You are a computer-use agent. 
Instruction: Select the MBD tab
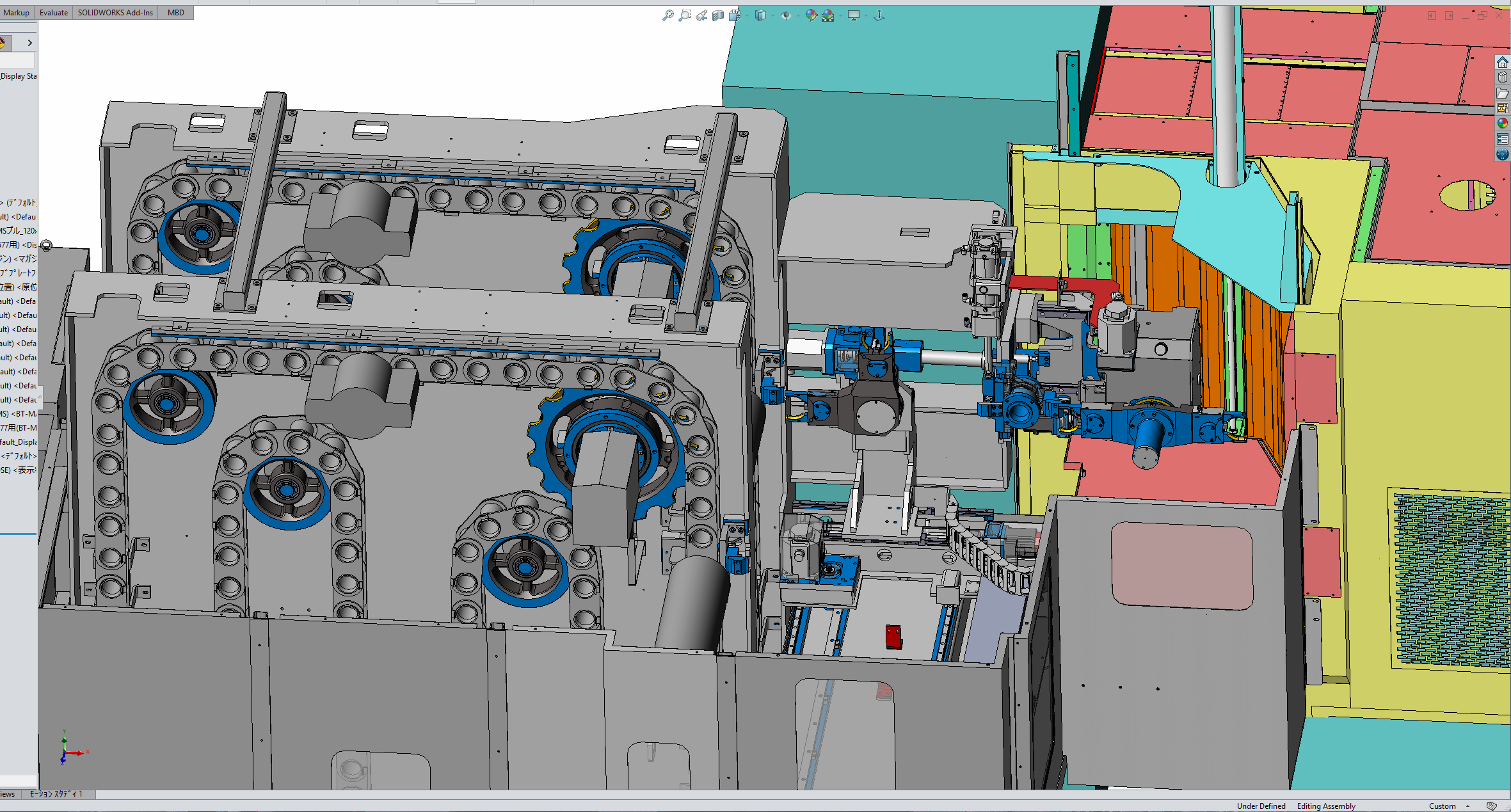pyautogui.click(x=175, y=13)
